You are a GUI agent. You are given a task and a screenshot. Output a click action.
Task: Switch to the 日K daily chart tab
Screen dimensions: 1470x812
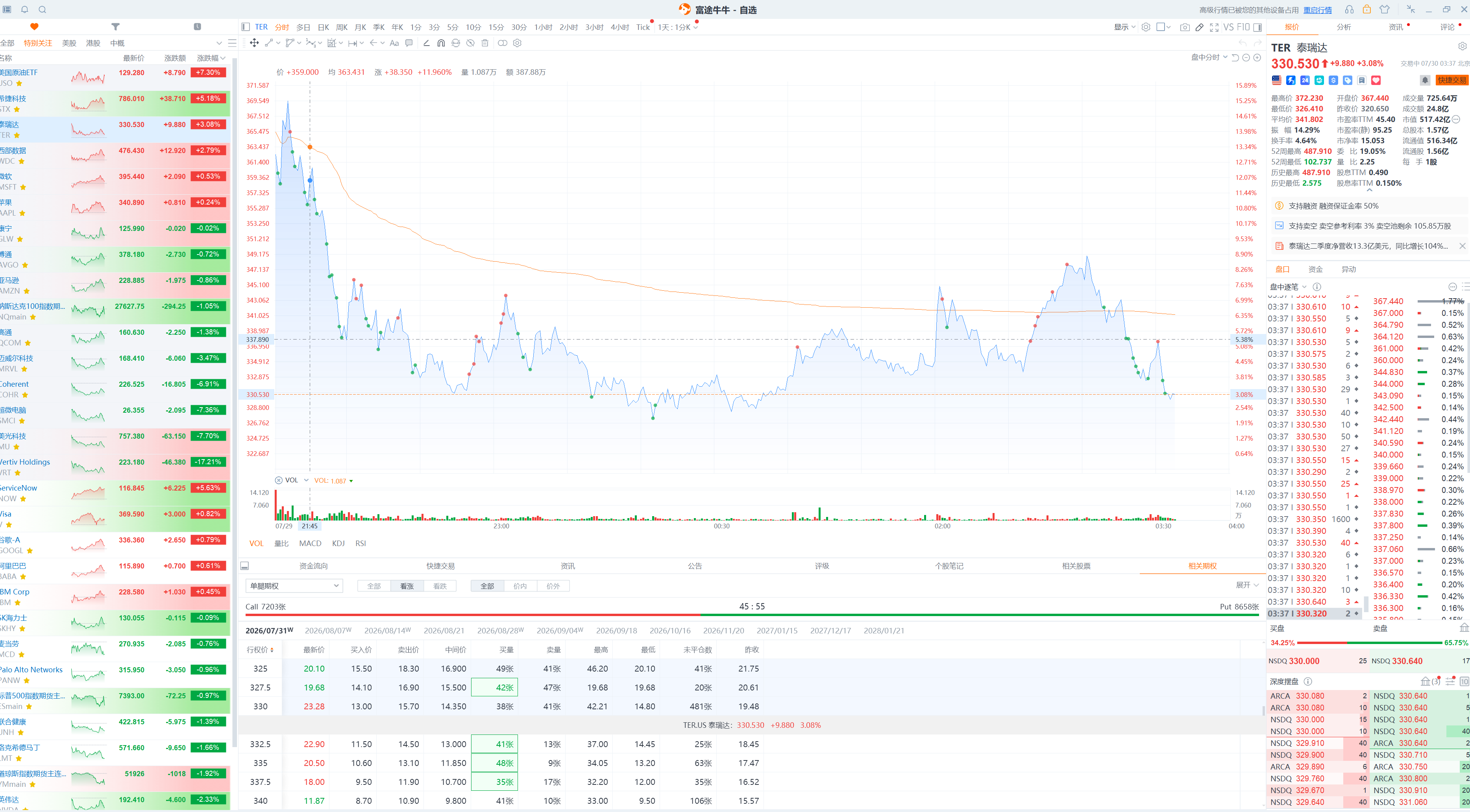click(323, 27)
